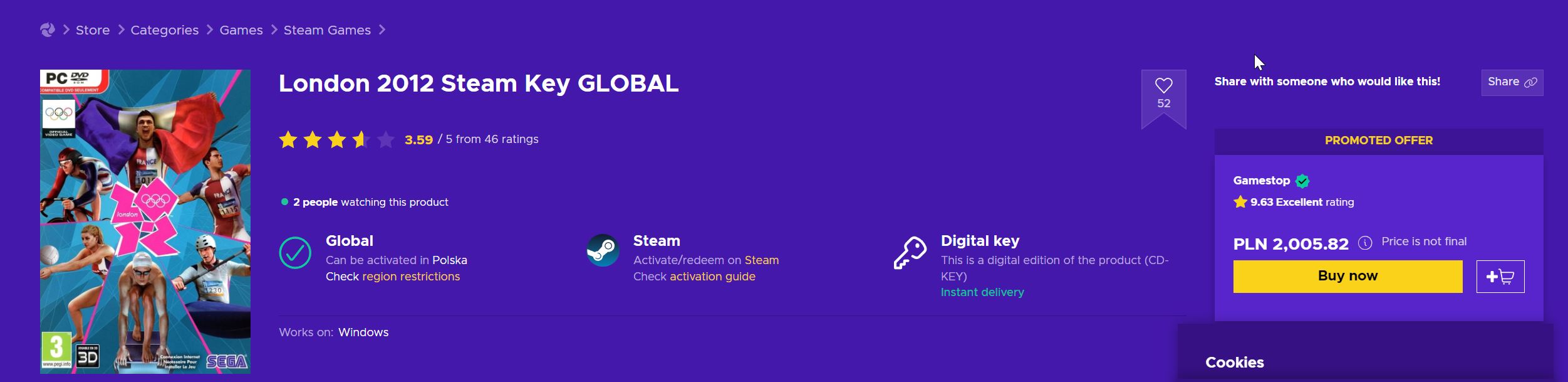Click the Buy now button
This screenshot has width=1568, height=382.
click(x=1347, y=276)
